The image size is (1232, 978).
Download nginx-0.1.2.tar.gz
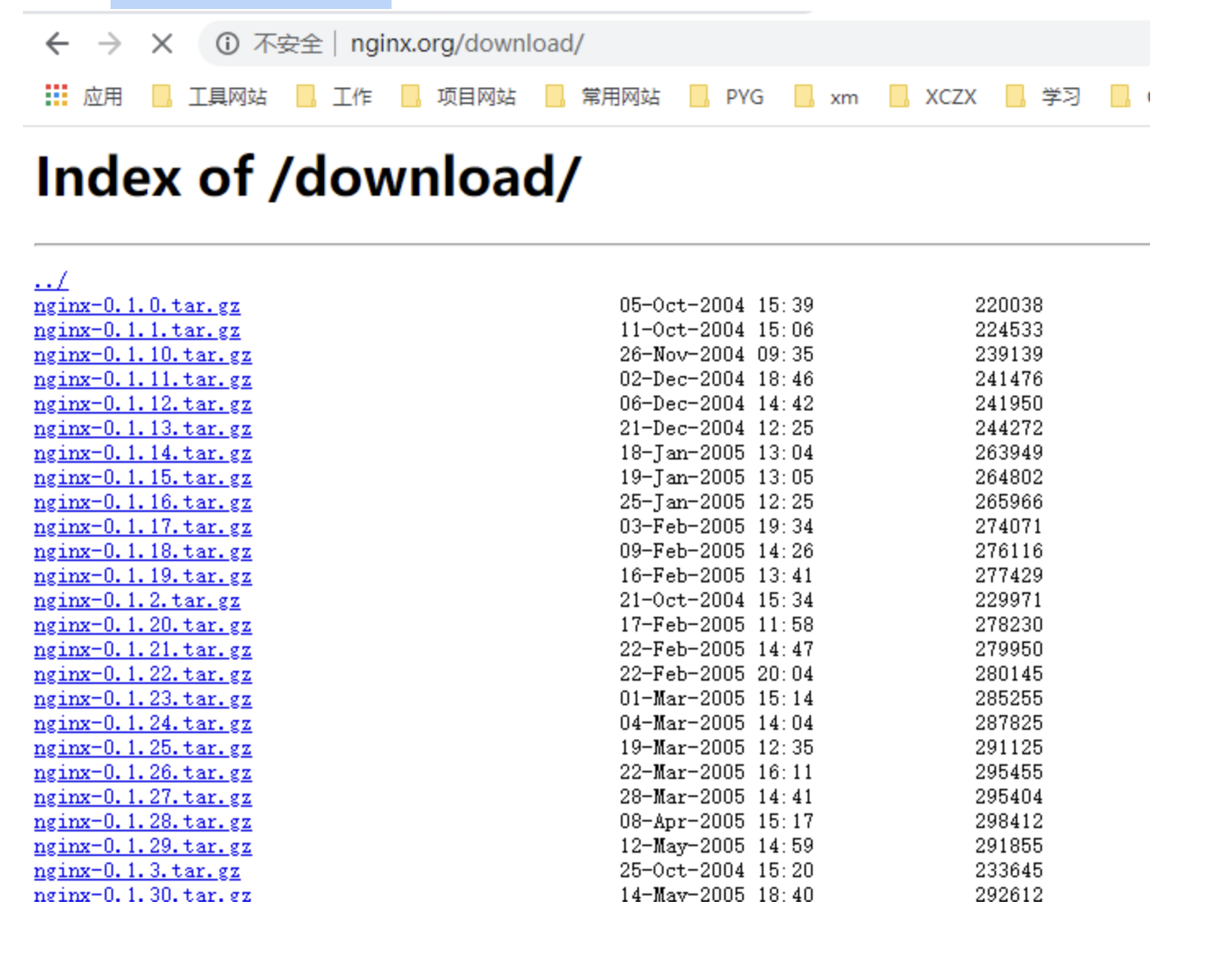pos(137,600)
